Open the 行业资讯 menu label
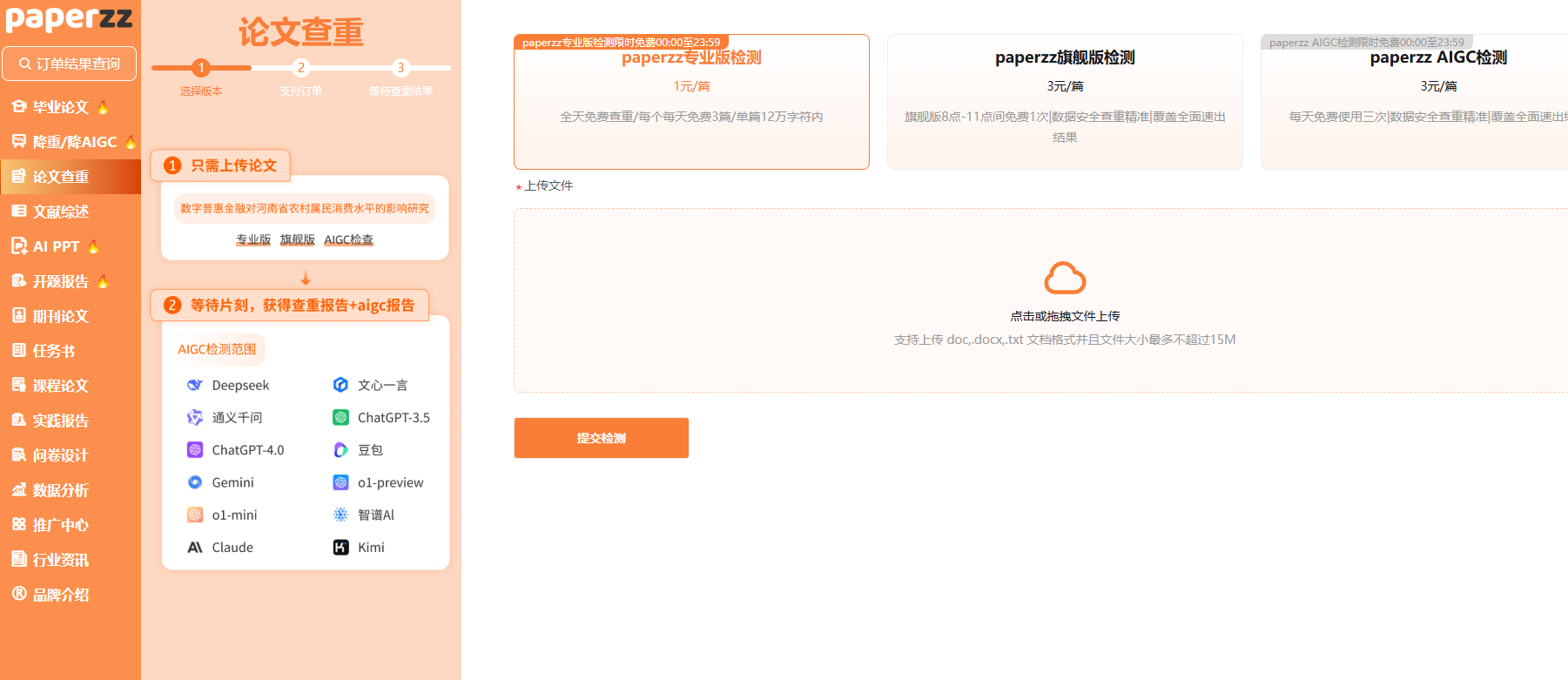This screenshot has height=680, width=1568. click(x=61, y=560)
